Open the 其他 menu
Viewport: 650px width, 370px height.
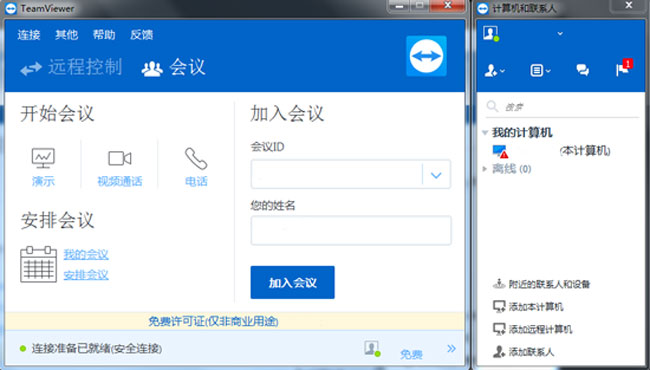pos(66,35)
